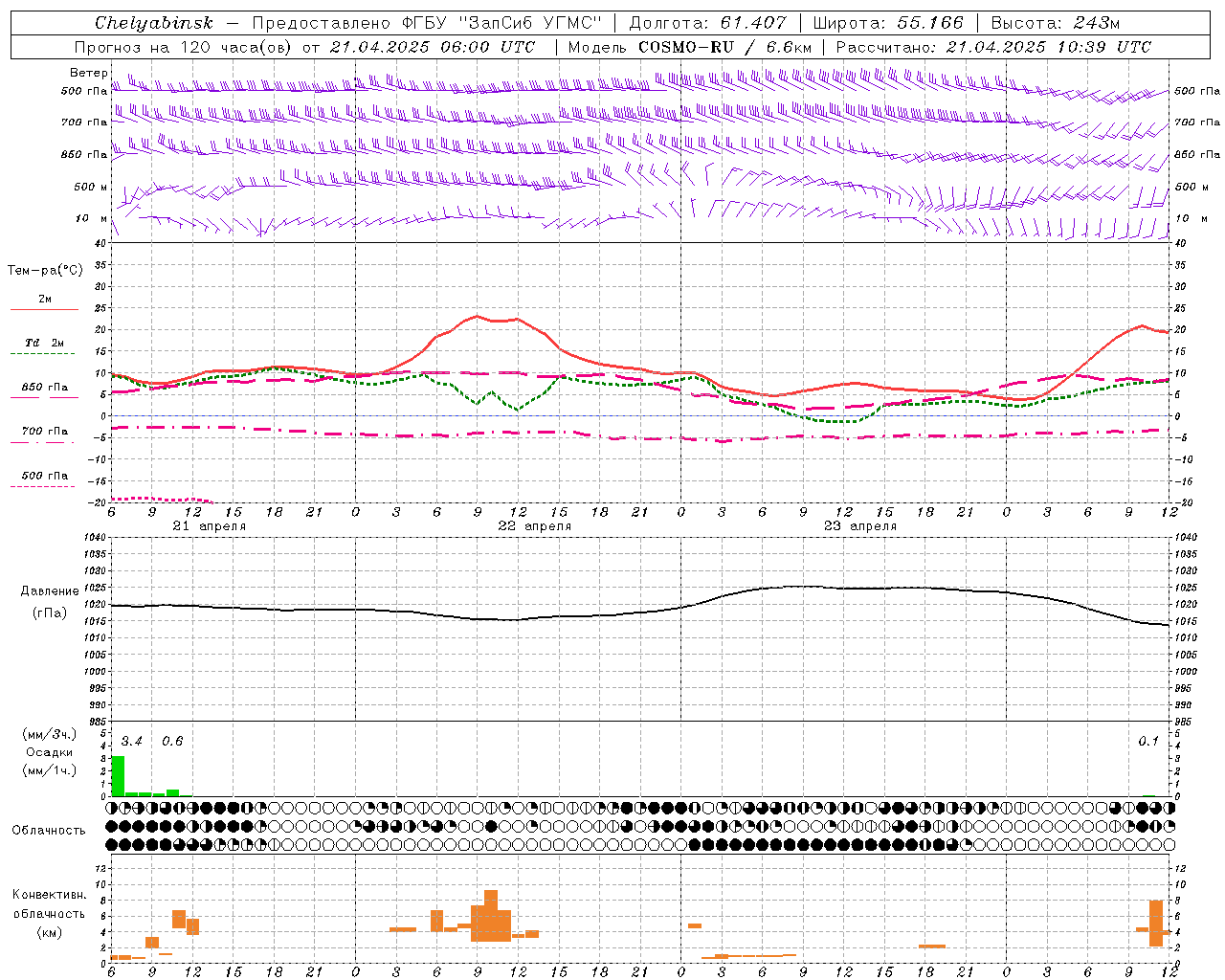The height and width of the screenshot is (980, 1225).
Task: Click the '0.6' precipitation total value
Action: click(172, 742)
